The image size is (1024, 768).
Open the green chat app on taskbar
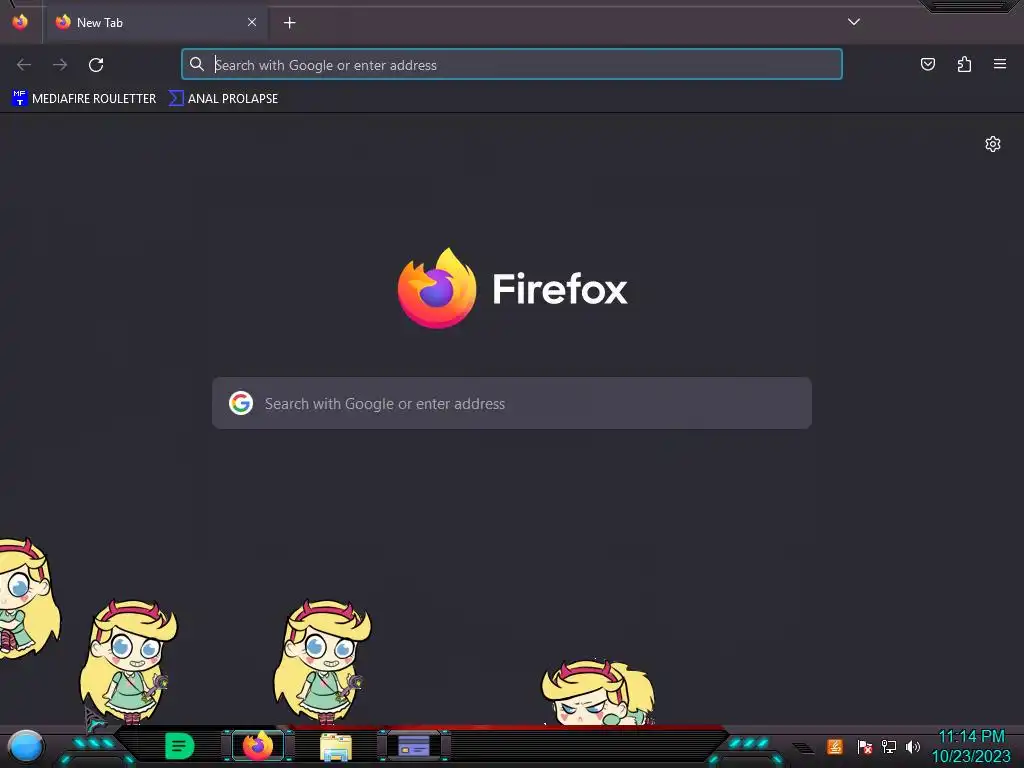pos(180,746)
